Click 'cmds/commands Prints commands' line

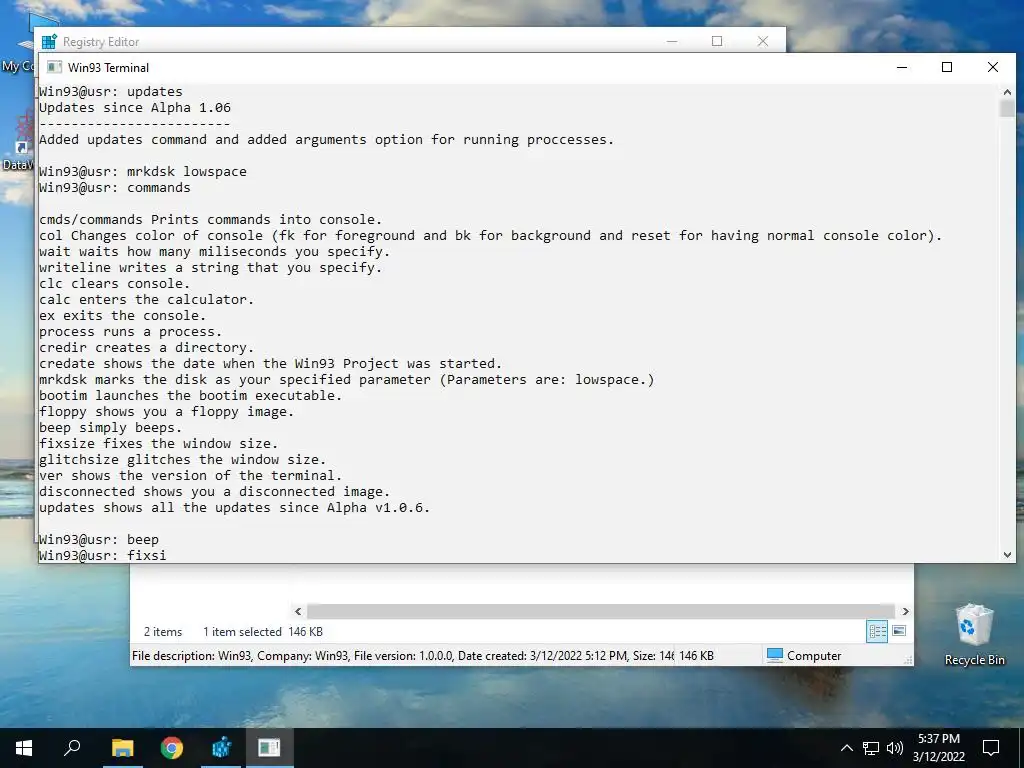[210, 219]
